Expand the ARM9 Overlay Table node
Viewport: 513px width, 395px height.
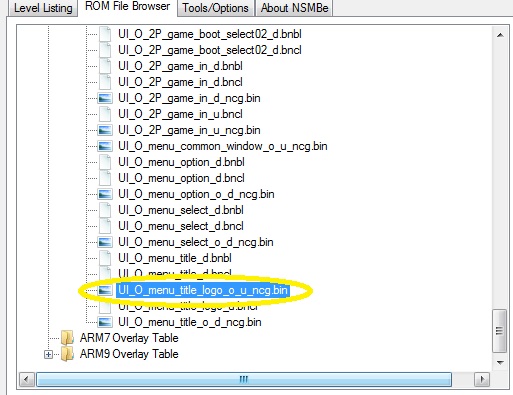[x=48, y=354]
